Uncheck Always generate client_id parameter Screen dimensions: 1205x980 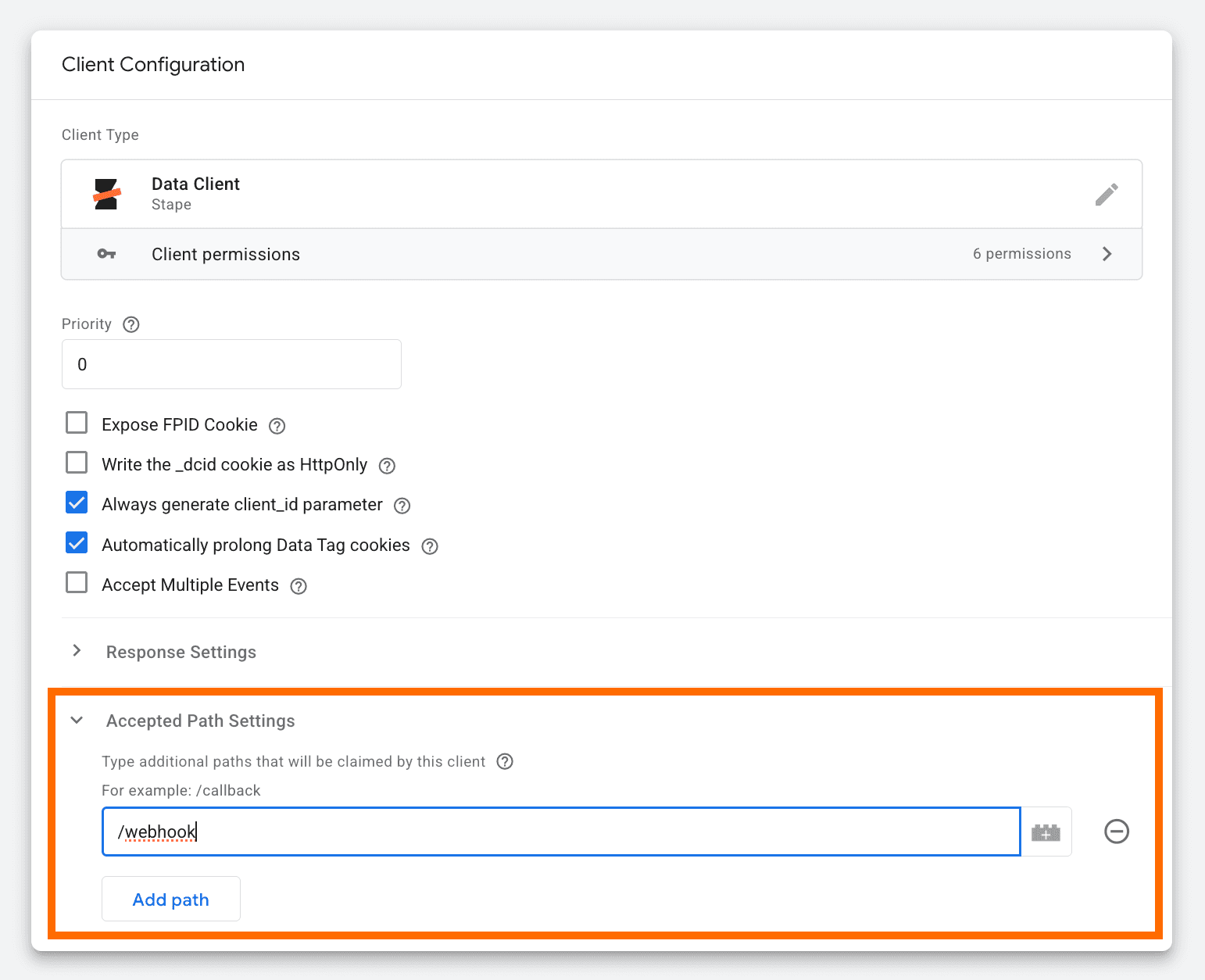[76, 503]
